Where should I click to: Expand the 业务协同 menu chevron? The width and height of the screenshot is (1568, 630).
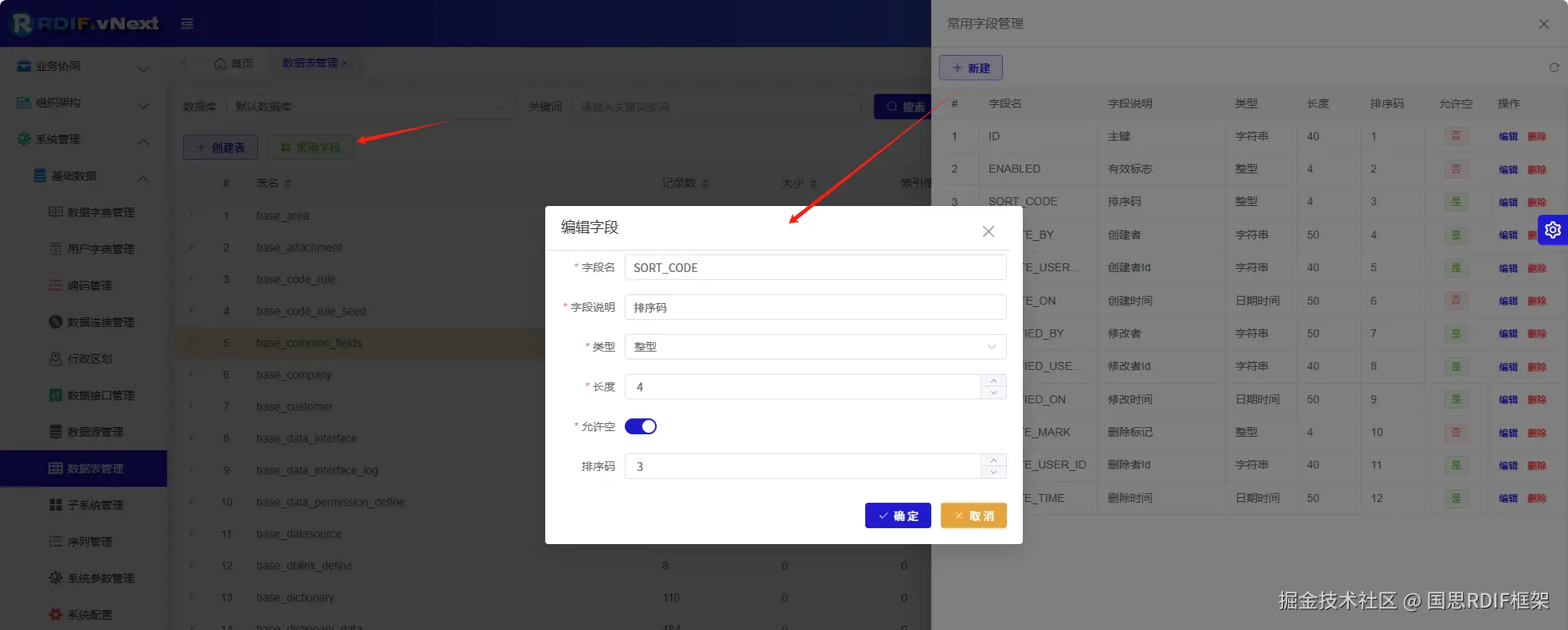(x=143, y=69)
